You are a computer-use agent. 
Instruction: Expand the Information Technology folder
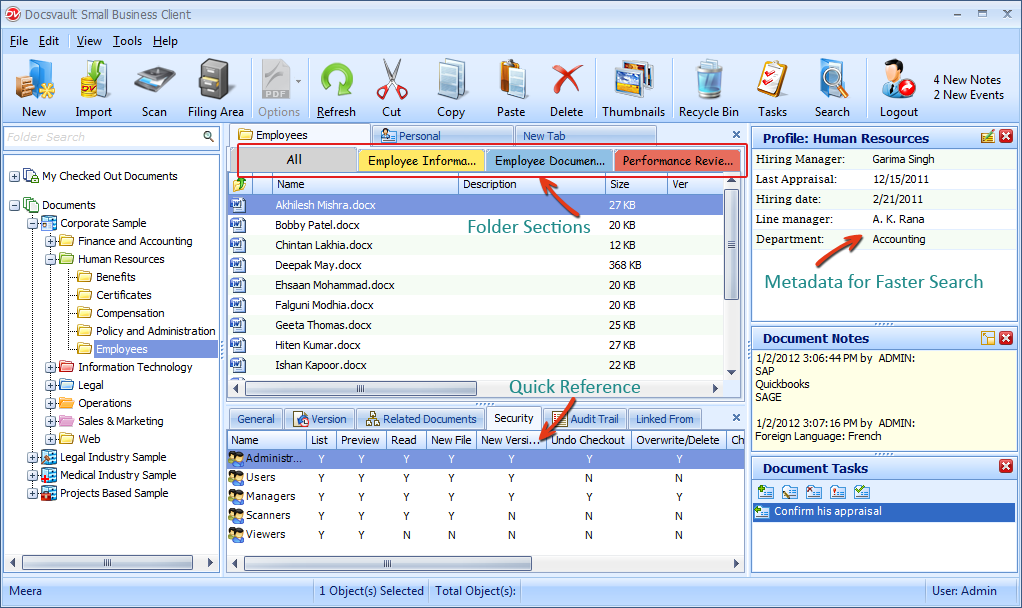point(50,368)
